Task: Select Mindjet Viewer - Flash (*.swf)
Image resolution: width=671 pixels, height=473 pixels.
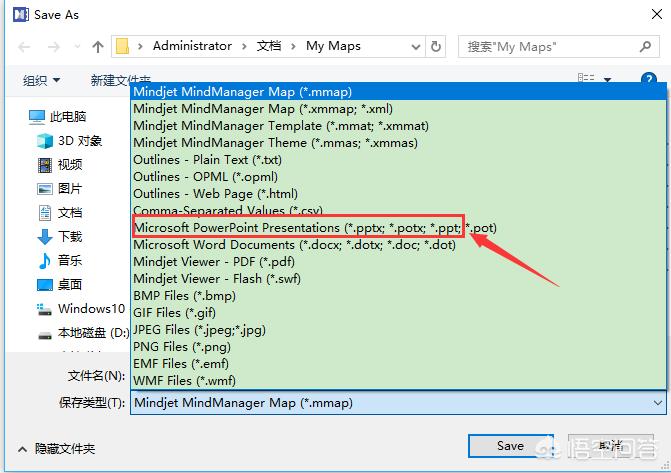Action: (x=398, y=279)
